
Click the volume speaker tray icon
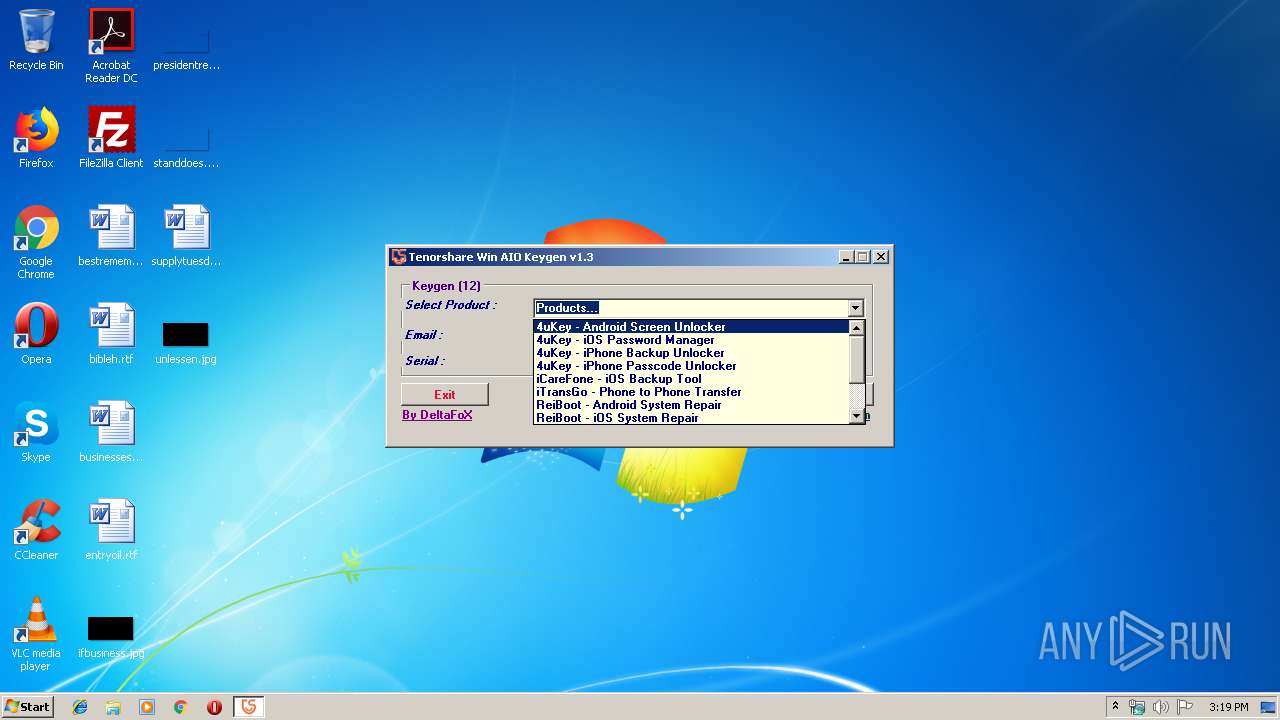click(1161, 707)
